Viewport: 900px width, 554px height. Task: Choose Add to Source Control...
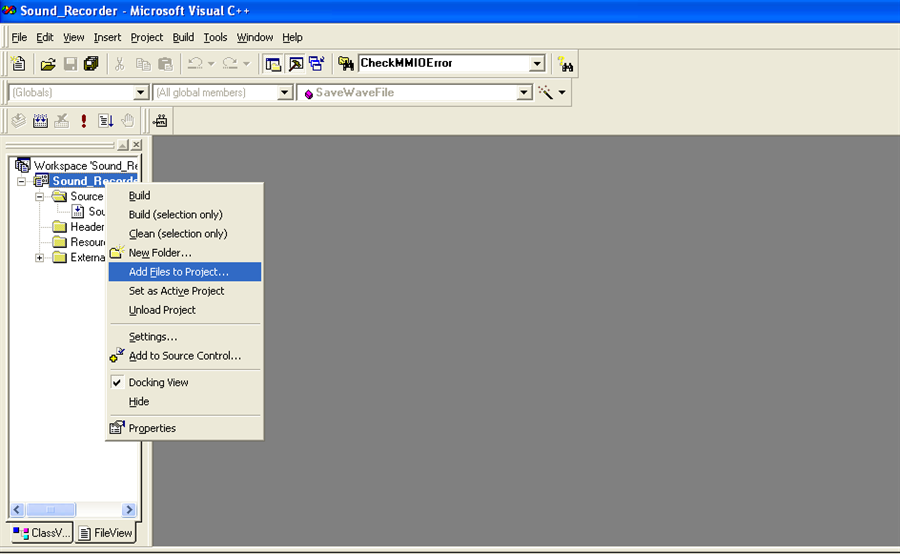(185, 356)
